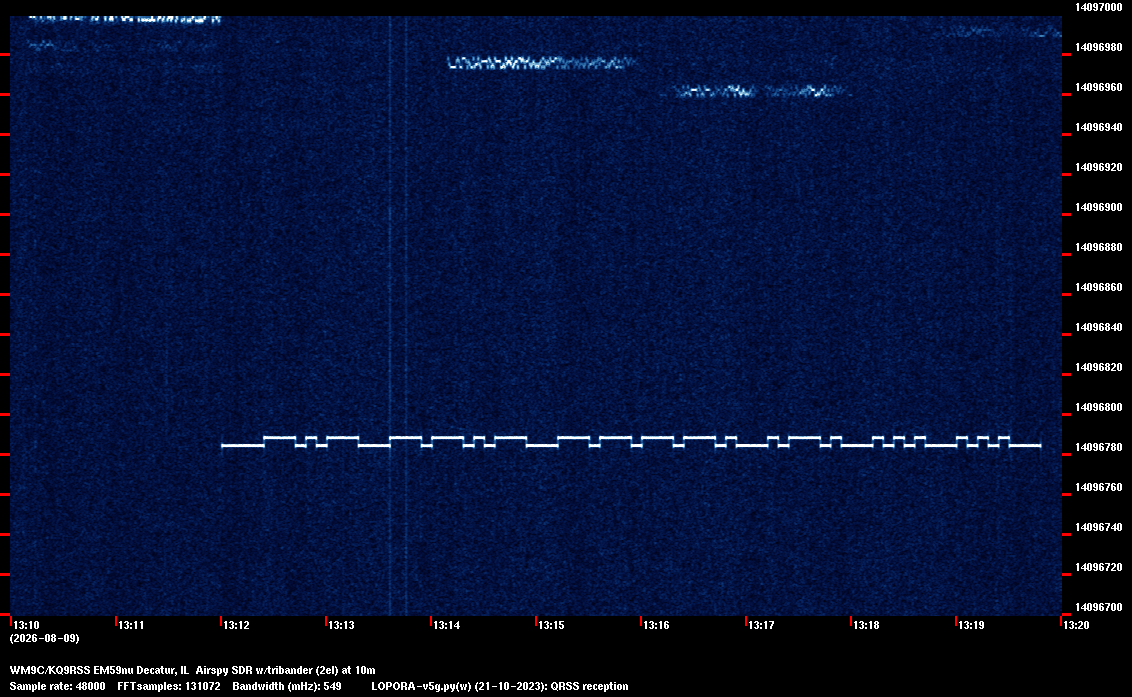Click the faint signal trace near 14096970
Screen dimensions: 1132x697
[541, 64]
